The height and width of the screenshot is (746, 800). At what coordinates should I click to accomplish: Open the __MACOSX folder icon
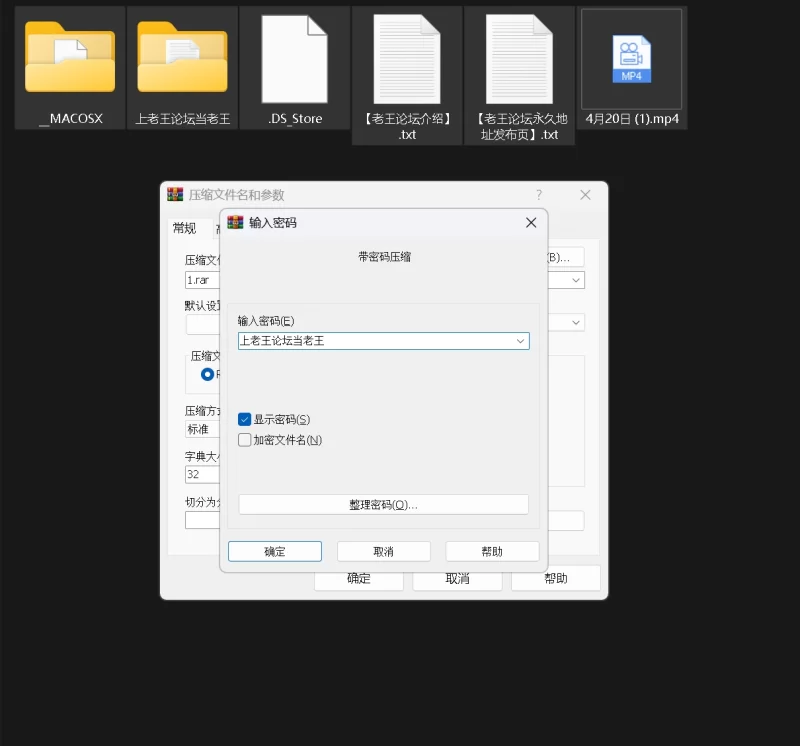point(70,60)
